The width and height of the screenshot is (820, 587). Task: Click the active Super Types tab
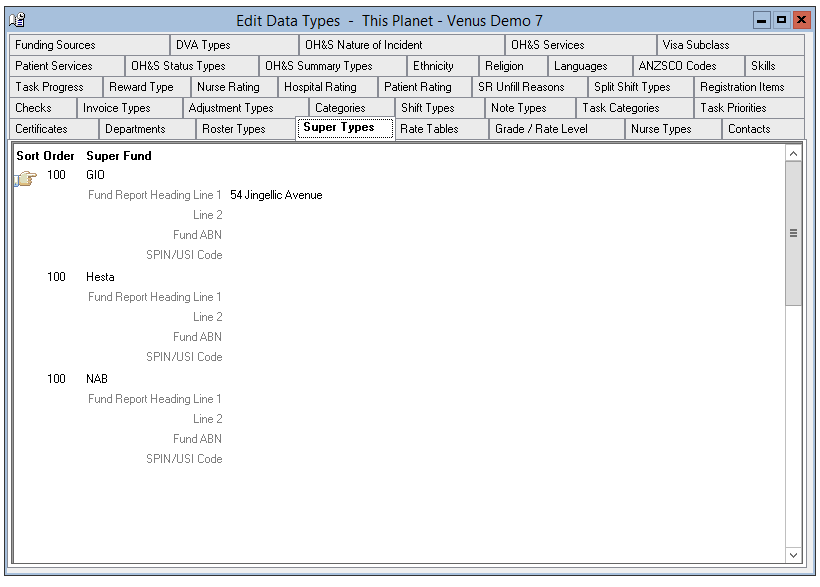(x=345, y=128)
